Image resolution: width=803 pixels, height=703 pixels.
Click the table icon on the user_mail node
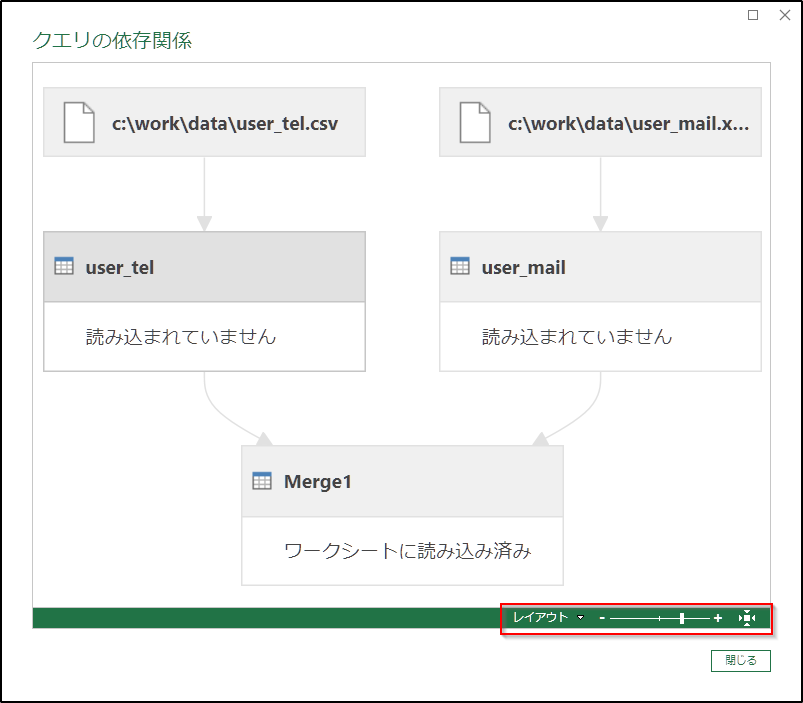coord(460,267)
